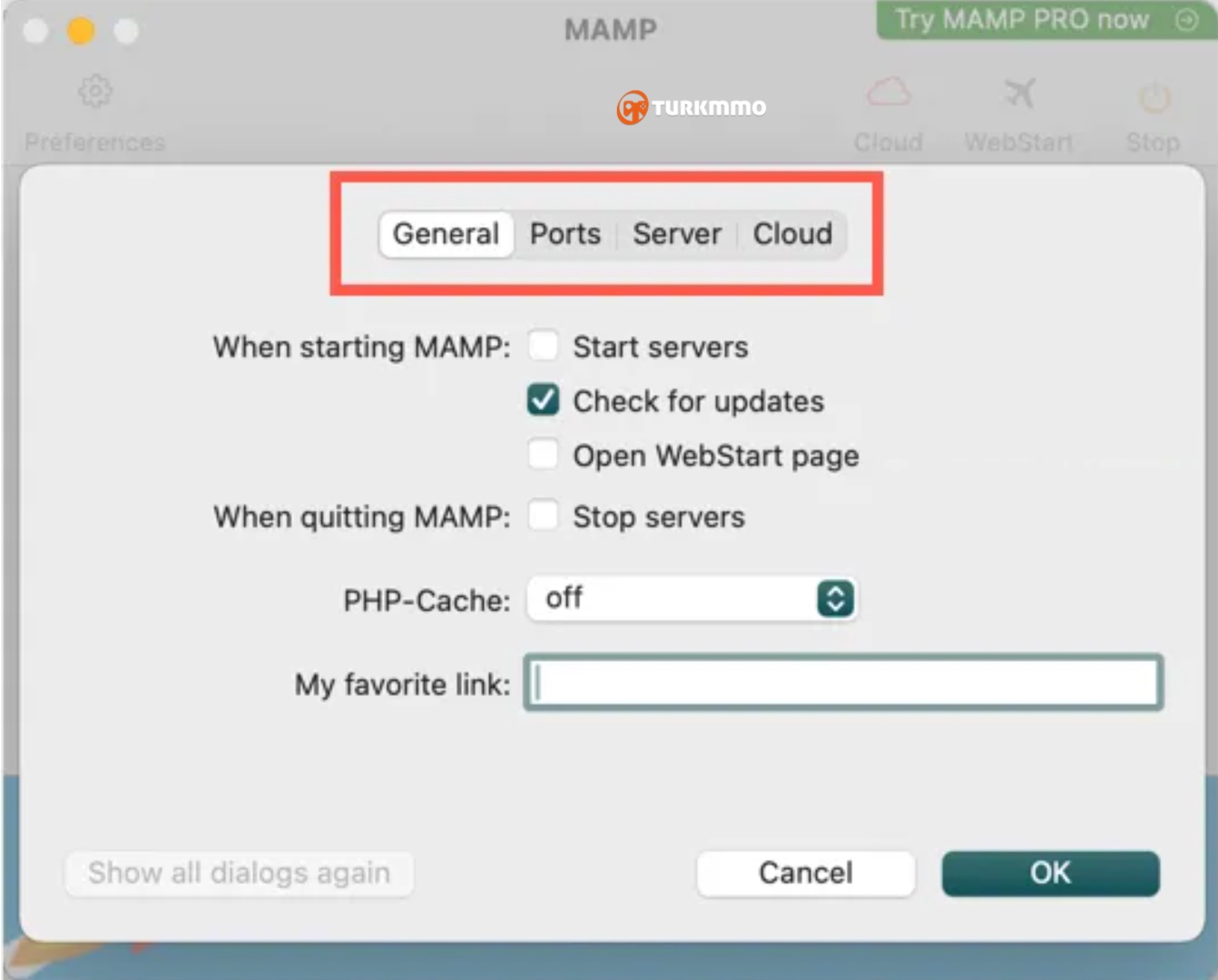This screenshot has width=1218, height=980.
Task: Focus the My favorite link field
Action: [843, 682]
